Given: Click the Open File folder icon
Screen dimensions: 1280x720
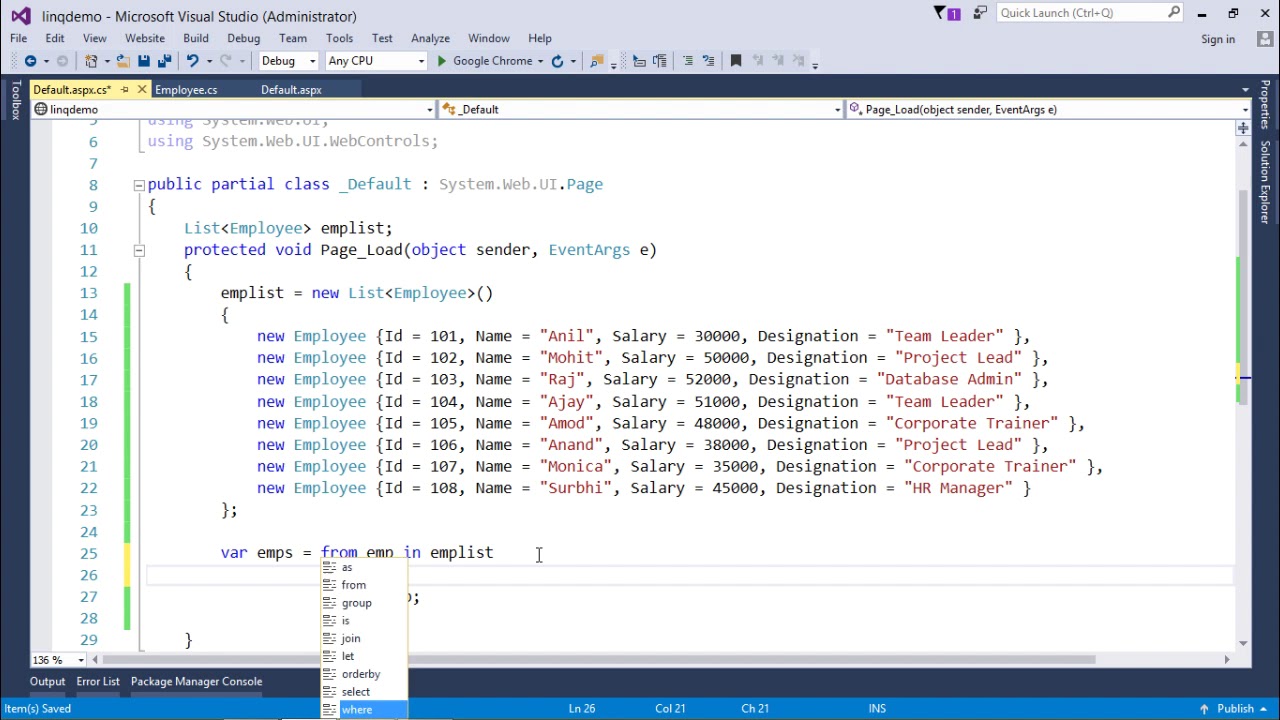Looking at the screenshot, I should (x=122, y=61).
